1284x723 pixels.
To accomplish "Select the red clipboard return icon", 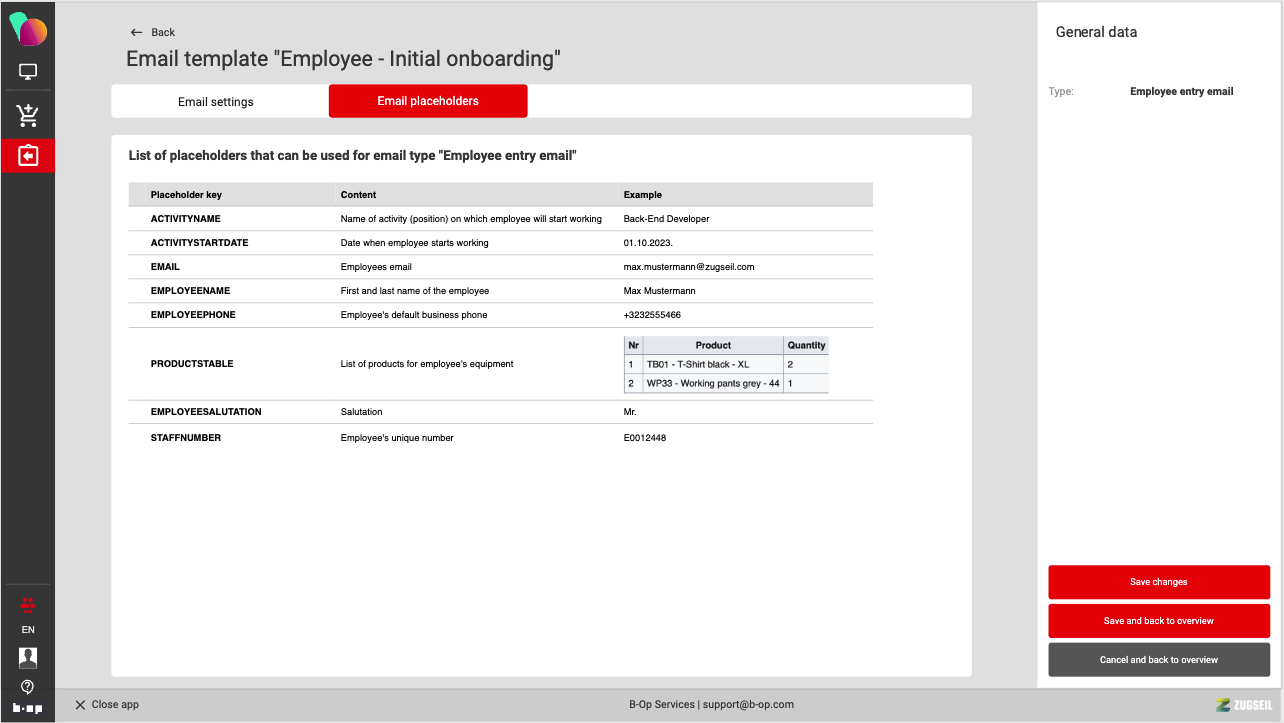I will [x=28, y=156].
